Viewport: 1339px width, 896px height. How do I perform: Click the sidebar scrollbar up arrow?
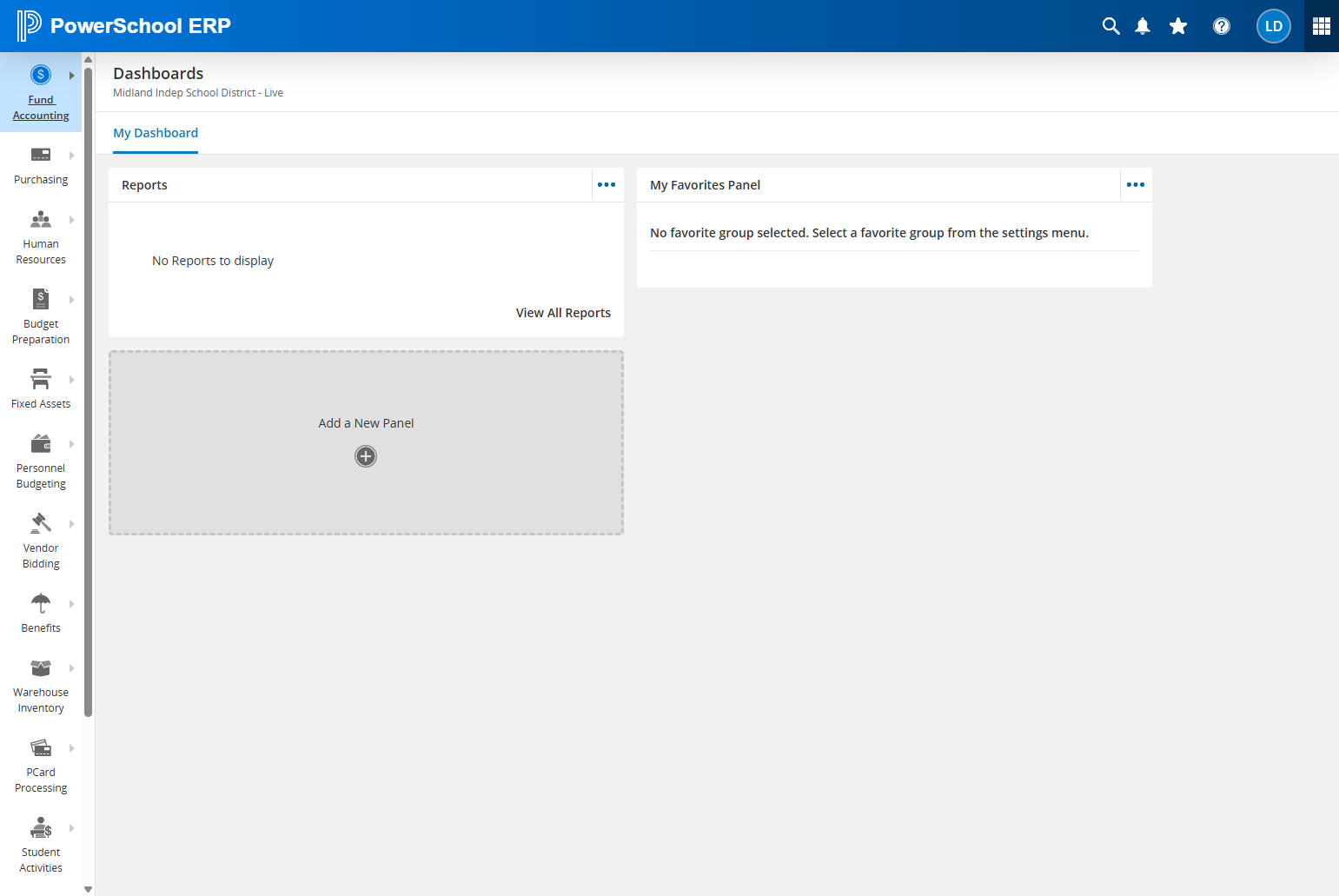point(88,59)
